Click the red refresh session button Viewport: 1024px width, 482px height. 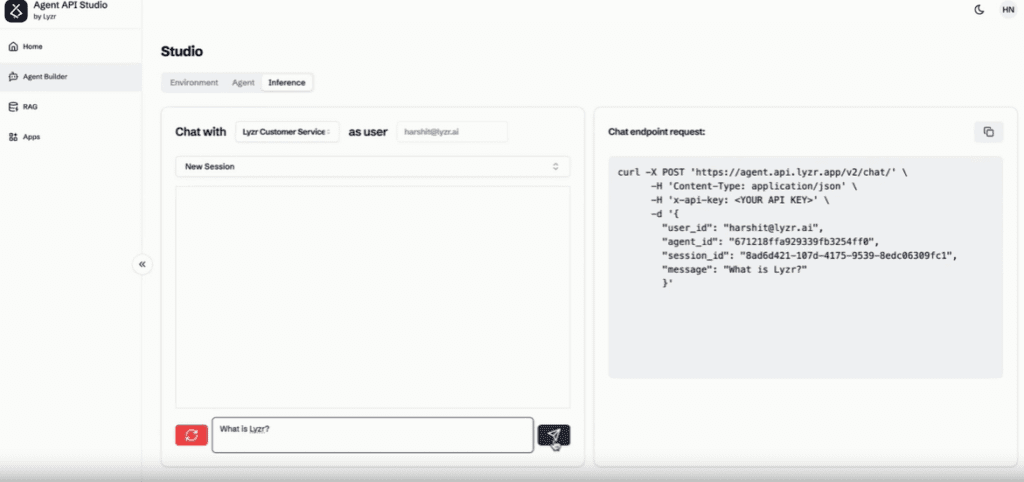tap(191, 435)
